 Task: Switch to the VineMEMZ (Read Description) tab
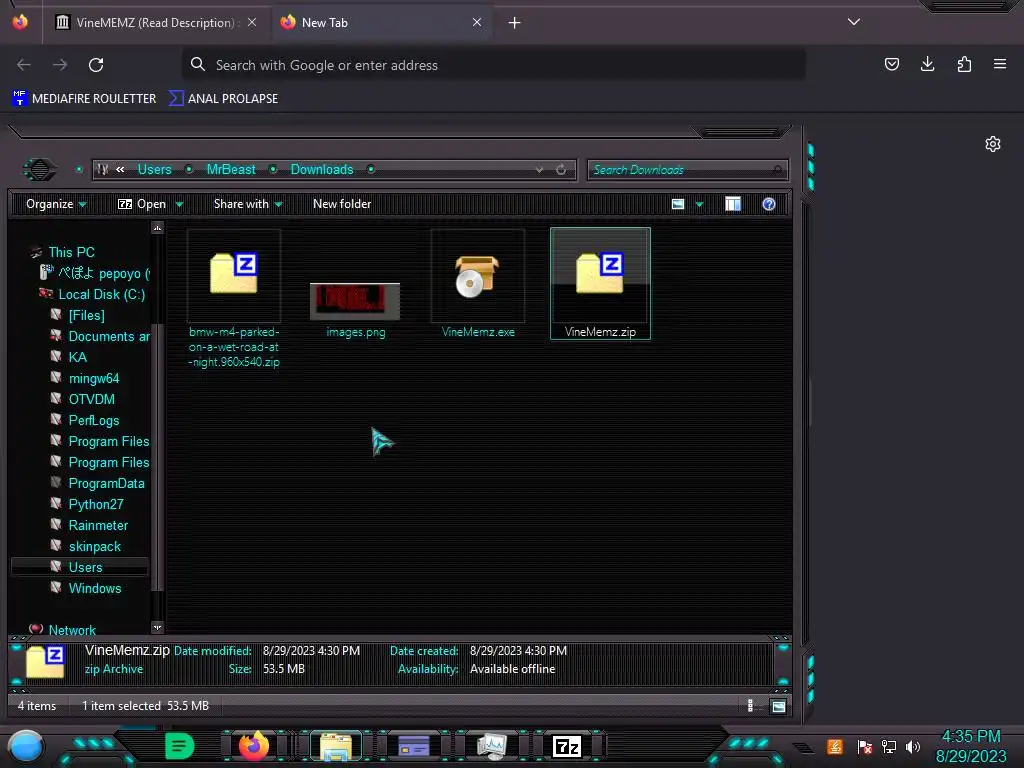click(x=155, y=23)
